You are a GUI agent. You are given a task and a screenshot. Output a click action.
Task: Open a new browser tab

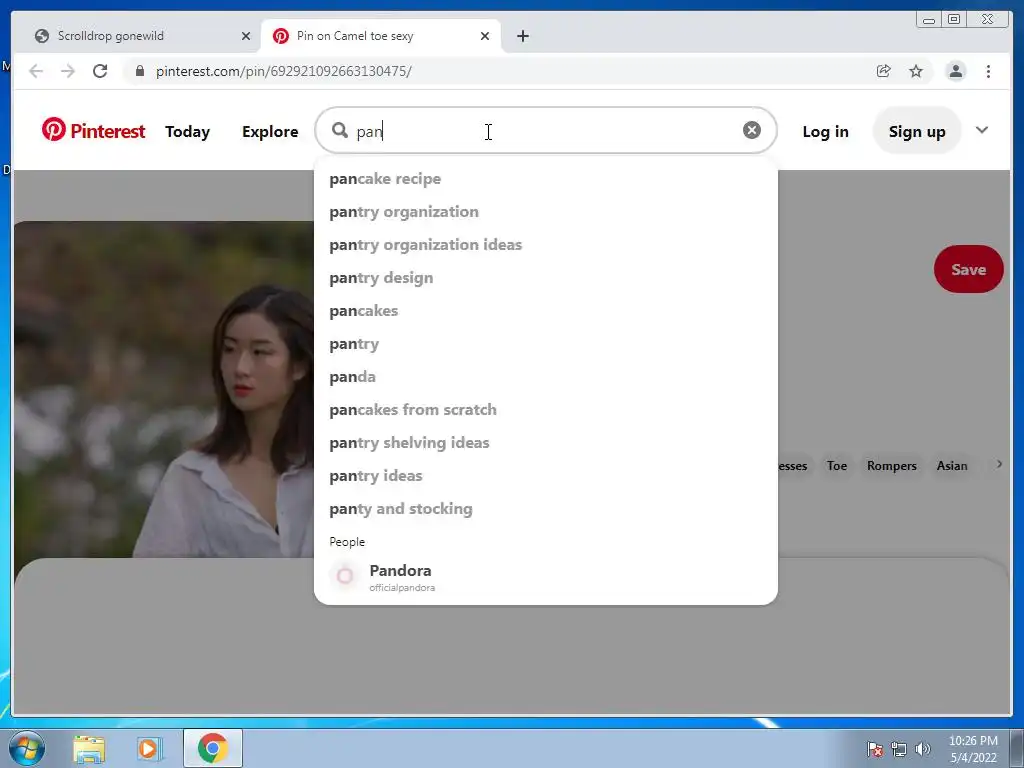pyautogui.click(x=522, y=36)
